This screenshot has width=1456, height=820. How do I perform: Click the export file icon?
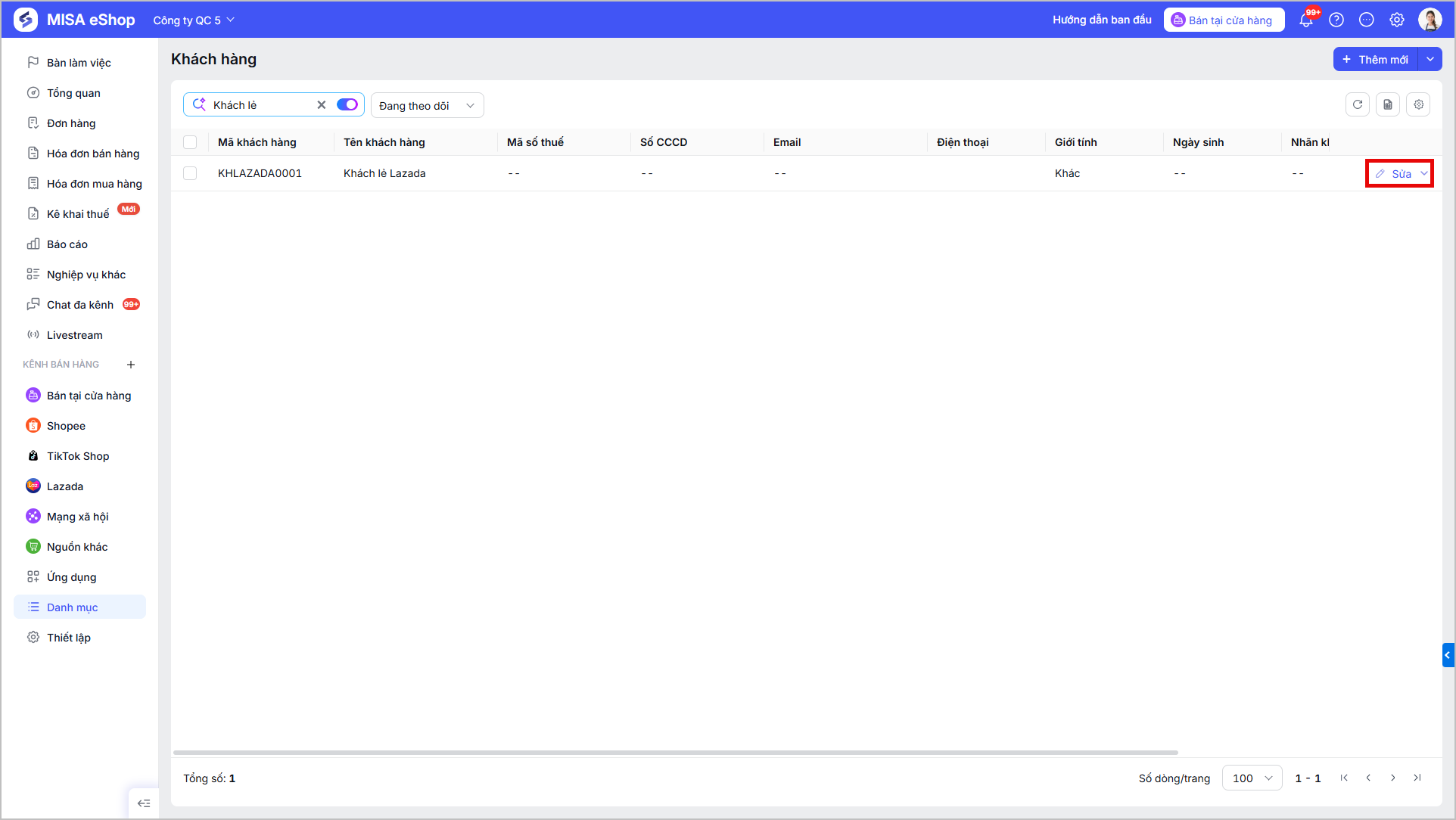1388,105
